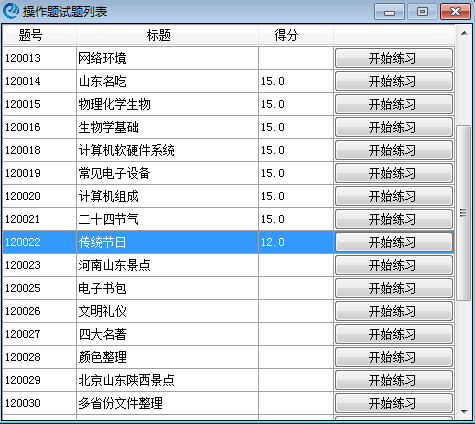Maximize the question list window
This screenshot has height=424, width=475.
click(x=422, y=12)
